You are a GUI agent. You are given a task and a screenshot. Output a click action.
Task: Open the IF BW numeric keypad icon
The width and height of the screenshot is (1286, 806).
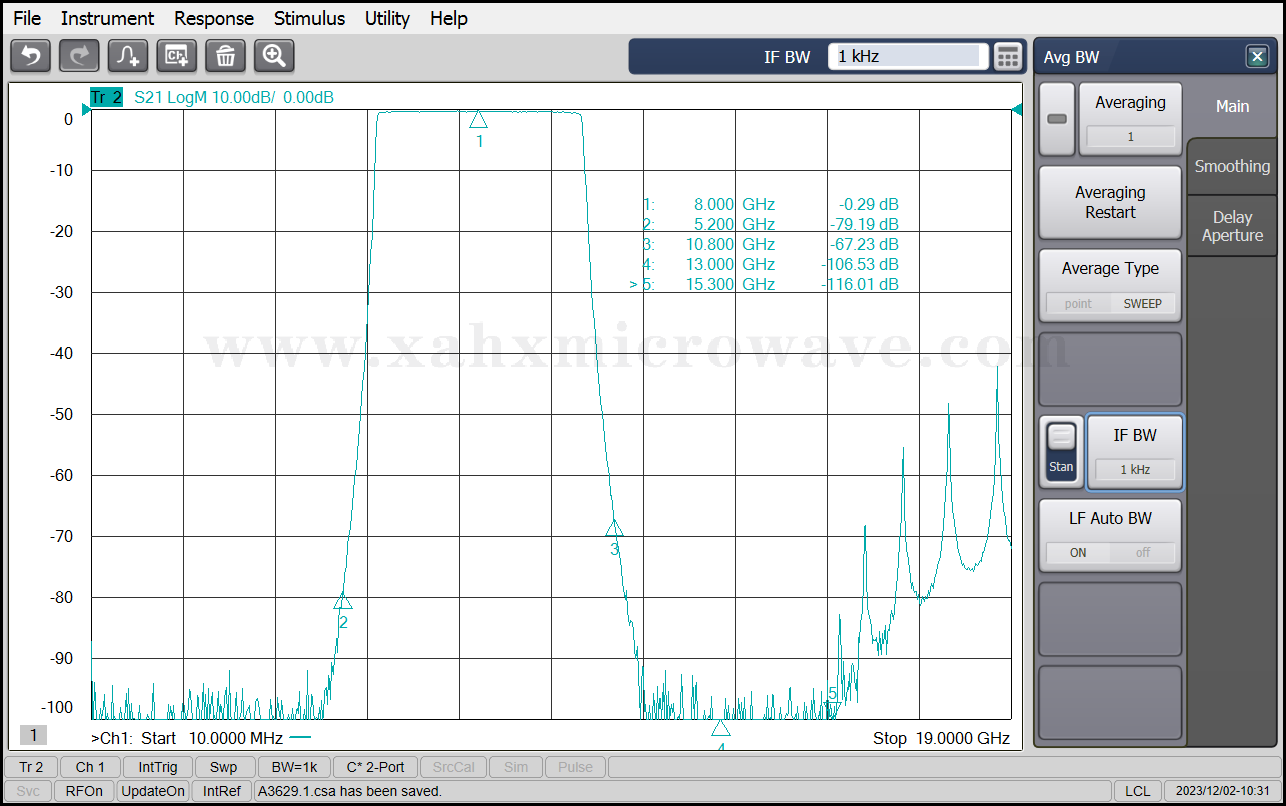[1008, 57]
